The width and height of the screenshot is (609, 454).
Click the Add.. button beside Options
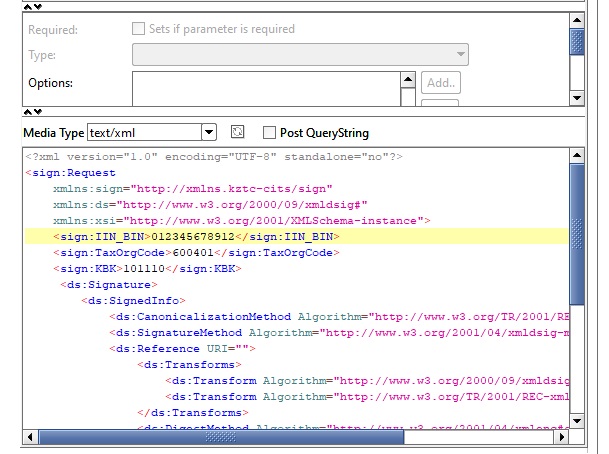[440, 83]
